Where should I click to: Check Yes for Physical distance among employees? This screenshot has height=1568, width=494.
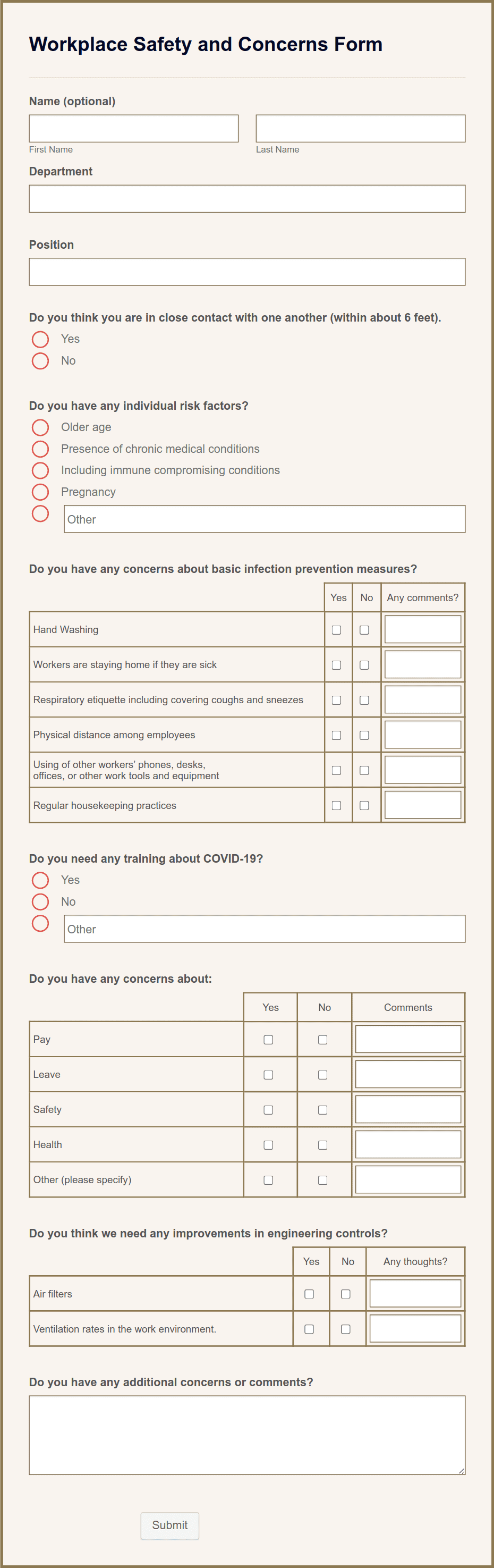[338, 735]
